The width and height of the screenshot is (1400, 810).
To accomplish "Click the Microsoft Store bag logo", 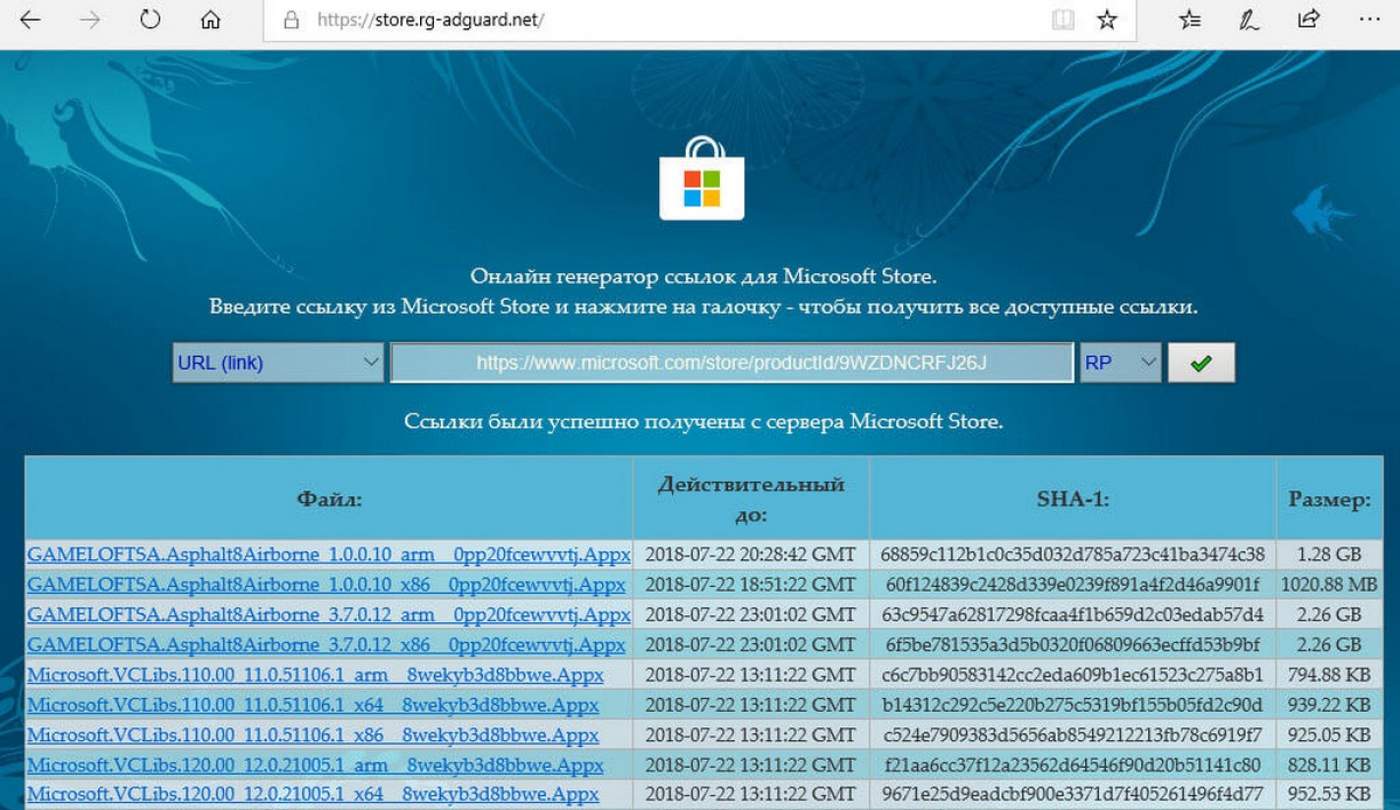I will coord(701,178).
